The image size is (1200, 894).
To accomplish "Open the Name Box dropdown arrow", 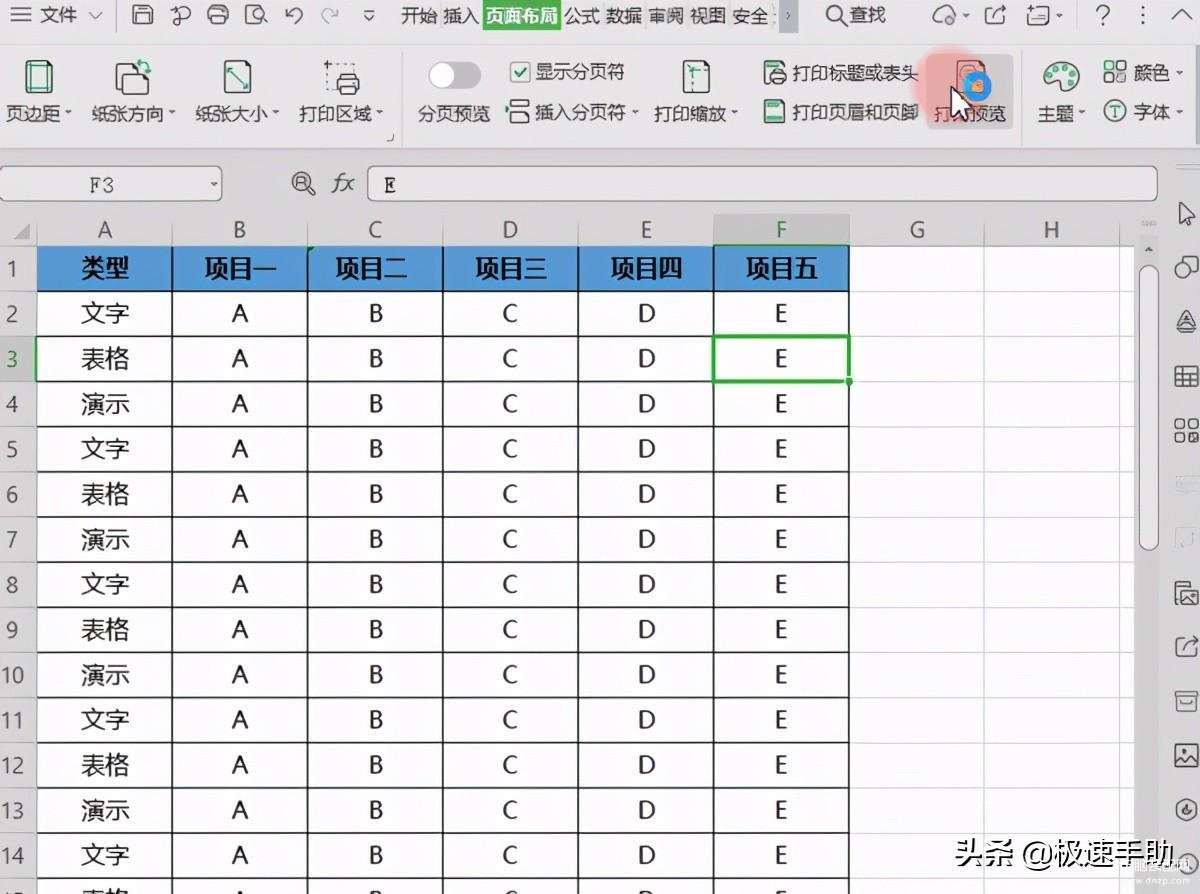I will point(214,184).
